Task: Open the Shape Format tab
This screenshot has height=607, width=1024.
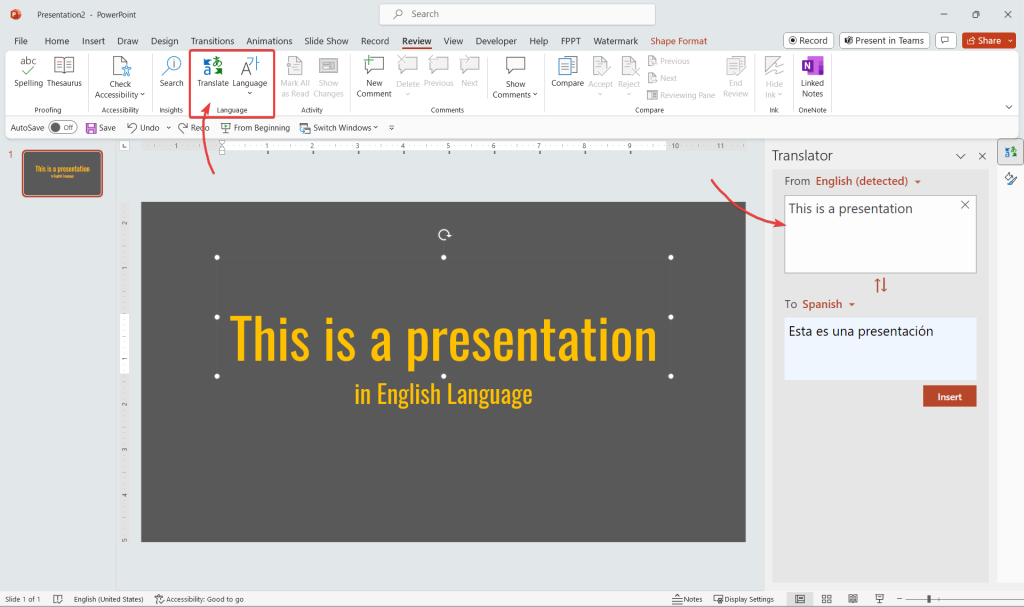Action: (678, 41)
